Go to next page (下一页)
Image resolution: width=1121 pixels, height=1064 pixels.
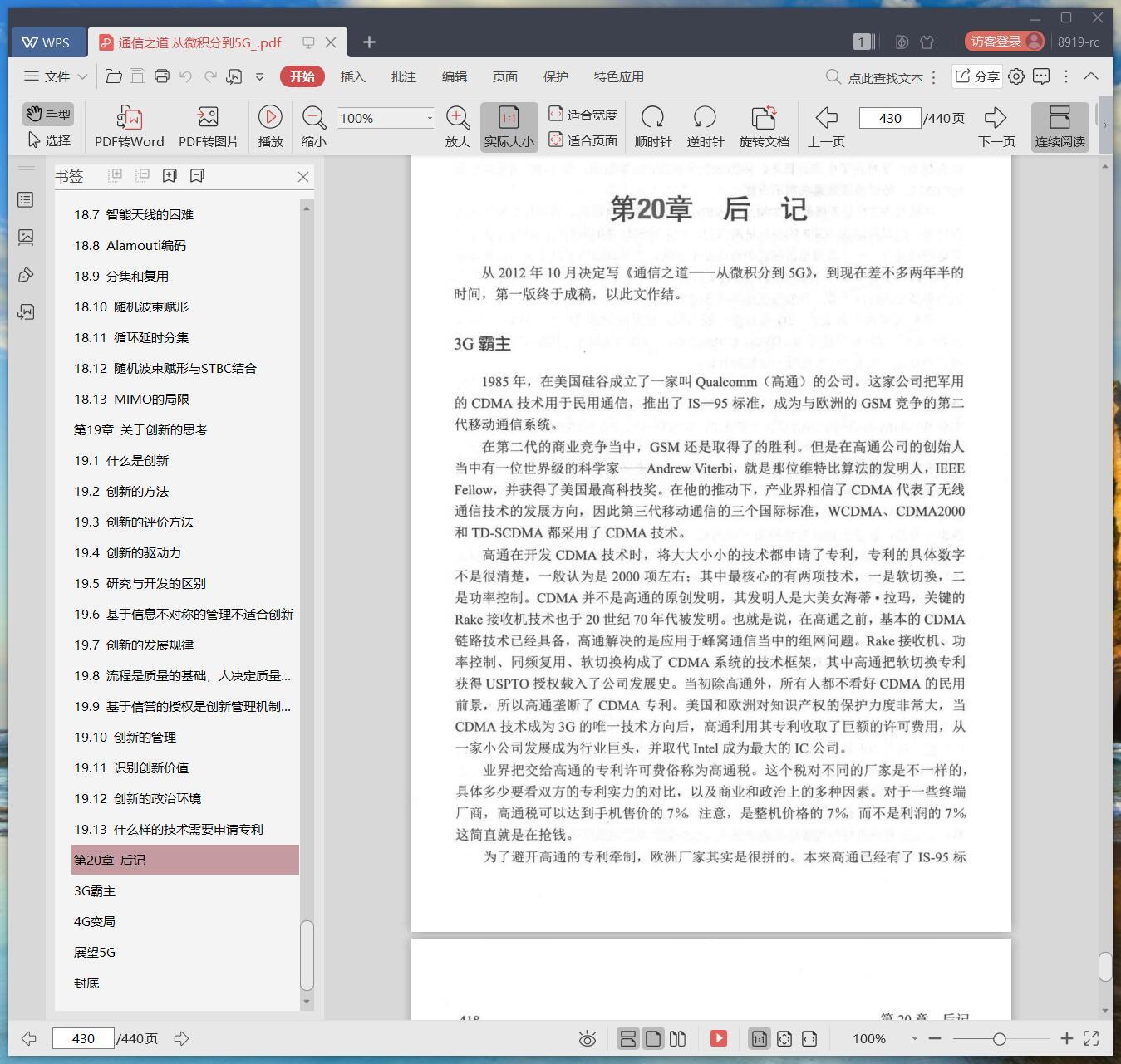pos(996,127)
